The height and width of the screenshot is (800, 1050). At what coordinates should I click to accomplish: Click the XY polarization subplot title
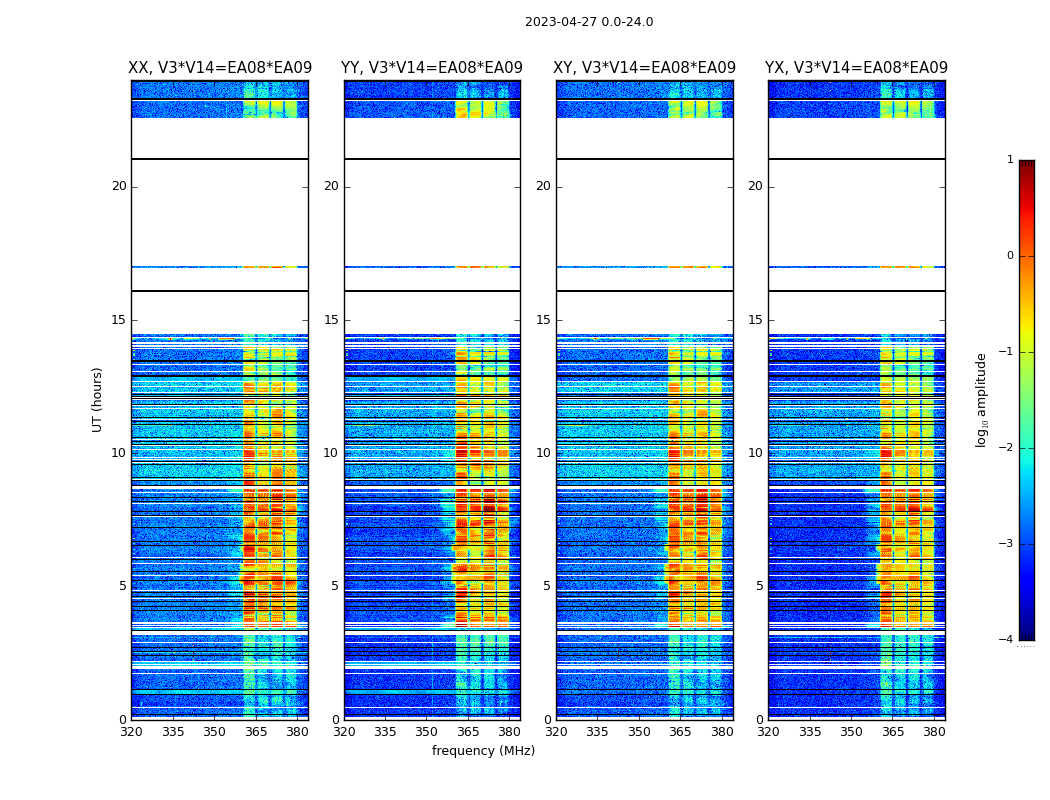pos(644,68)
